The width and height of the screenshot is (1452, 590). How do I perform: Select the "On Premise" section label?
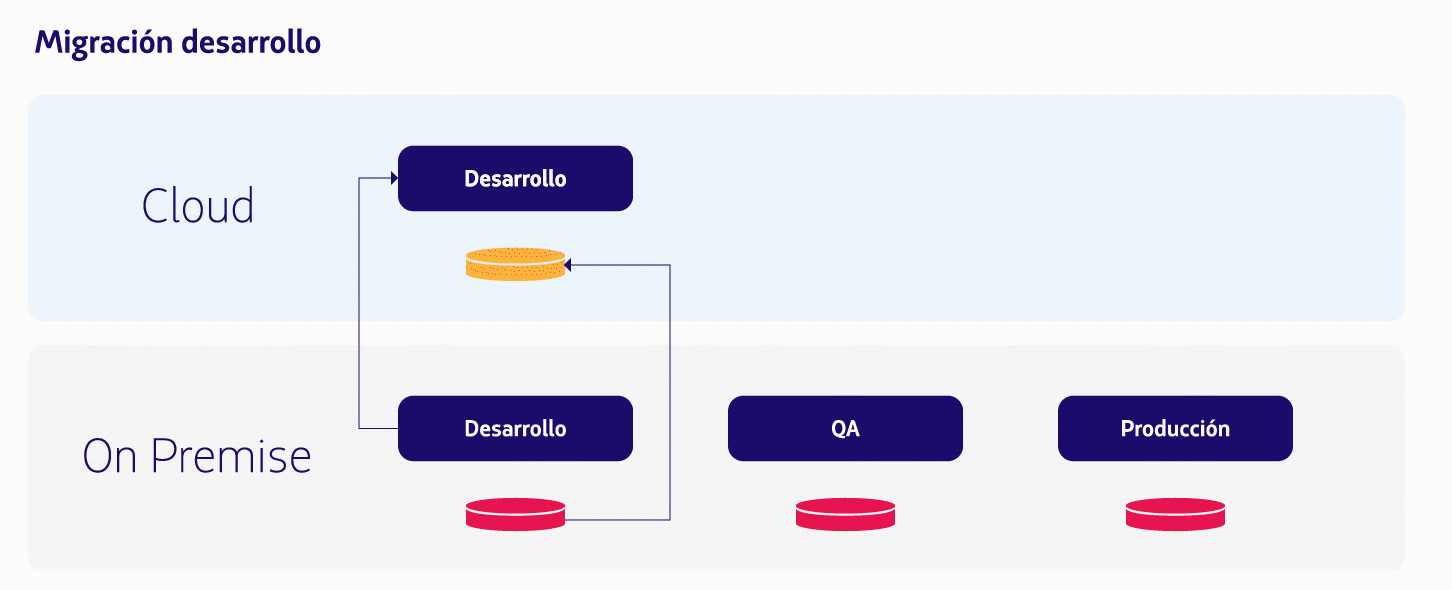(197, 456)
